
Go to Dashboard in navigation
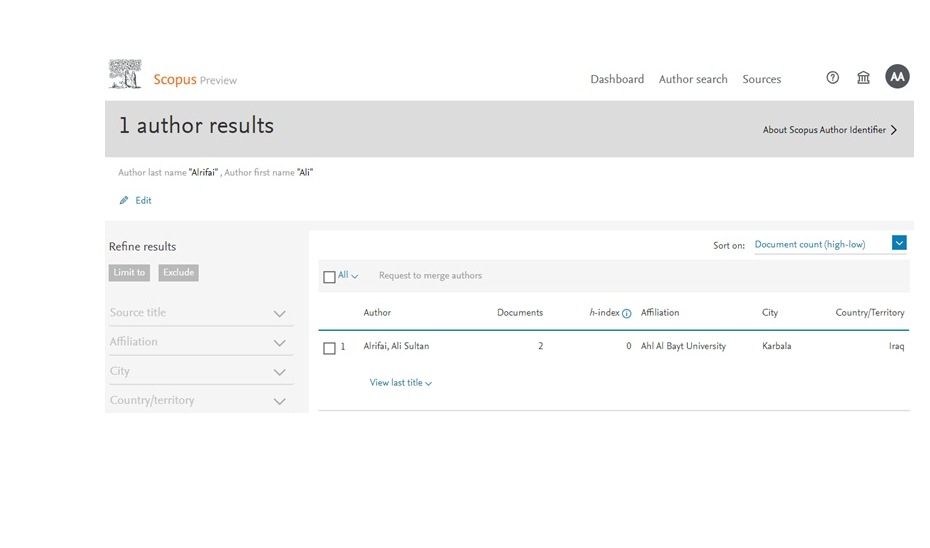pos(617,79)
